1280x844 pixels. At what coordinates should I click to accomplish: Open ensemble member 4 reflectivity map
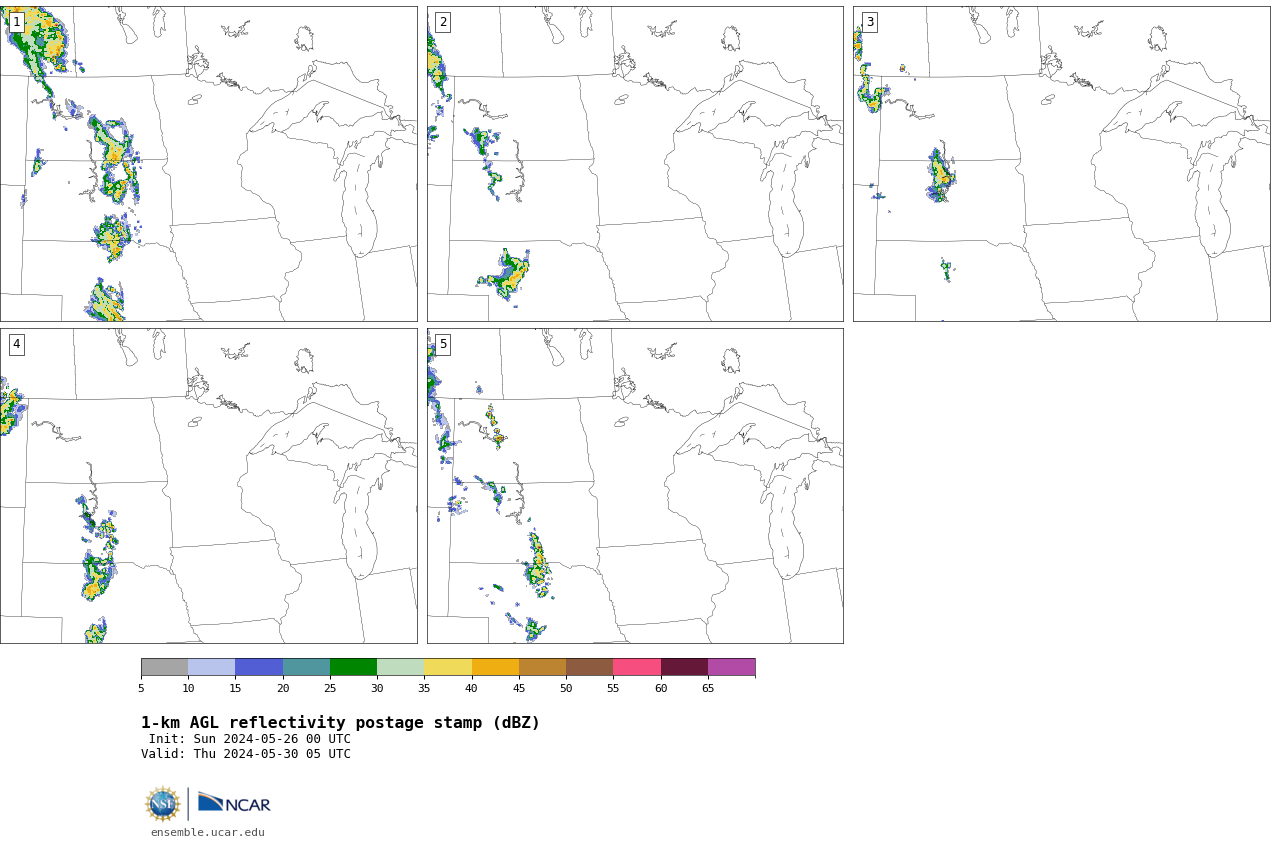coord(208,486)
